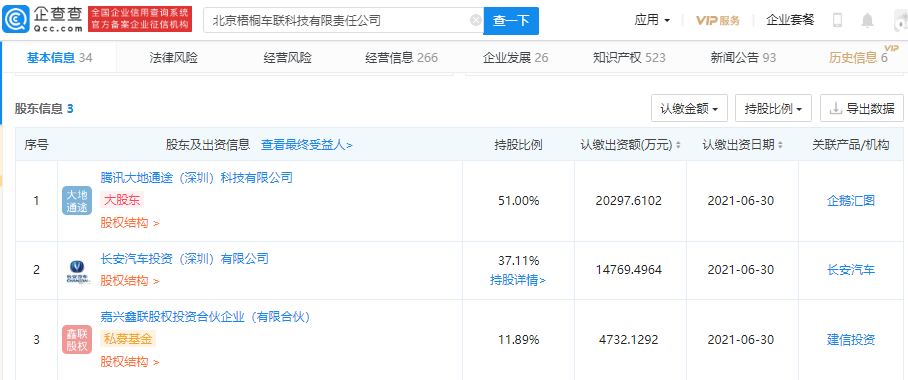The width and height of the screenshot is (908, 380).
Task: Click the 关联产品/机构 column header
Action: pyautogui.click(x=851, y=145)
